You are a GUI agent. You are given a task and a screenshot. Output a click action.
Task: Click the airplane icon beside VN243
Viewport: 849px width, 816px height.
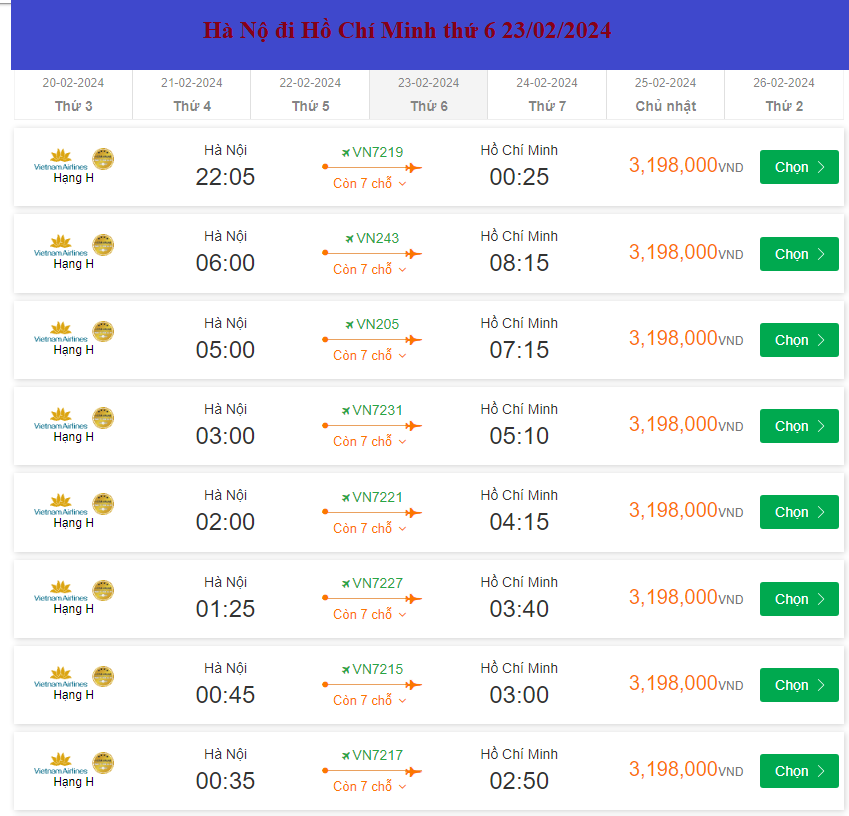point(349,239)
